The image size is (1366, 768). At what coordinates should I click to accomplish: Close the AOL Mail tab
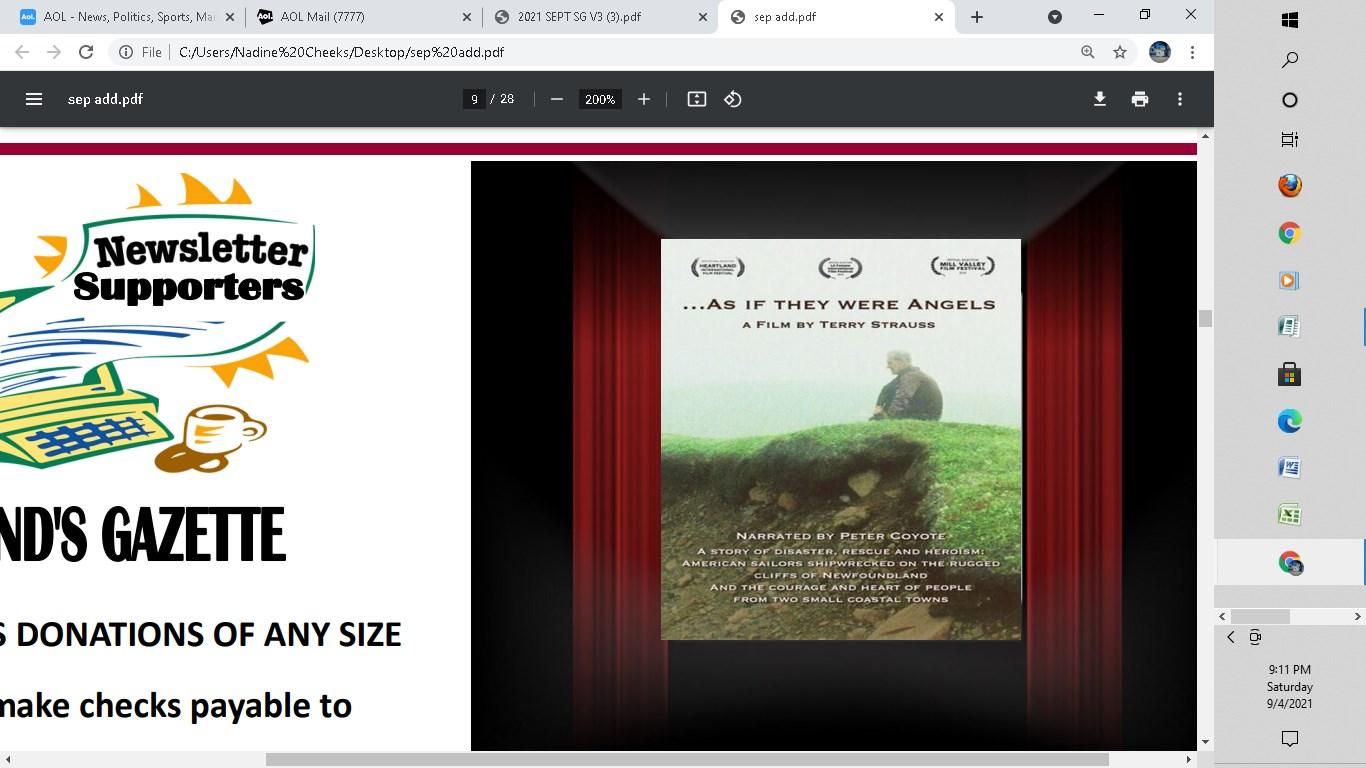tap(467, 17)
